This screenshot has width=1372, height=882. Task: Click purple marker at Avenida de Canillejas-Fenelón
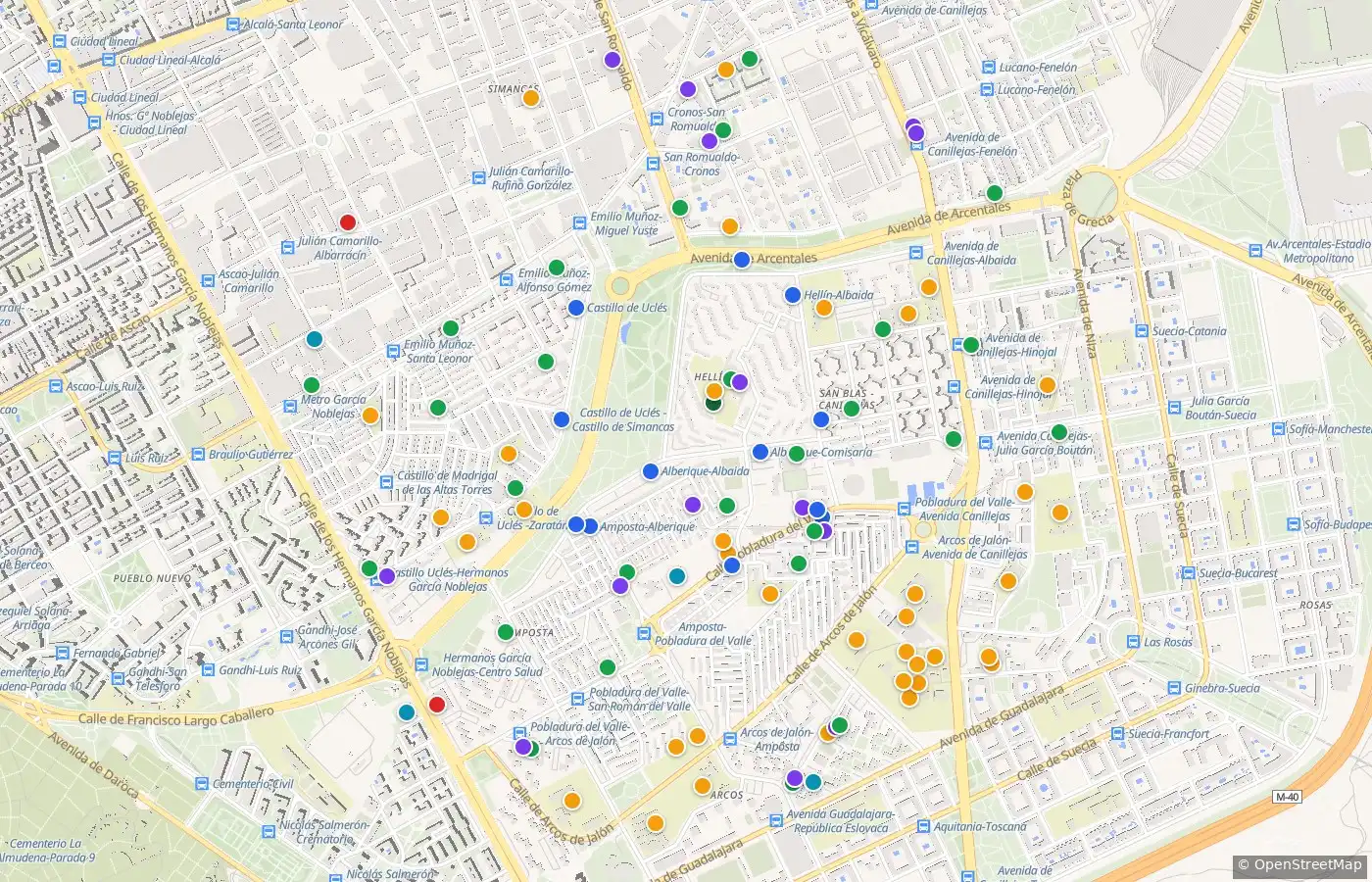[x=915, y=132]
